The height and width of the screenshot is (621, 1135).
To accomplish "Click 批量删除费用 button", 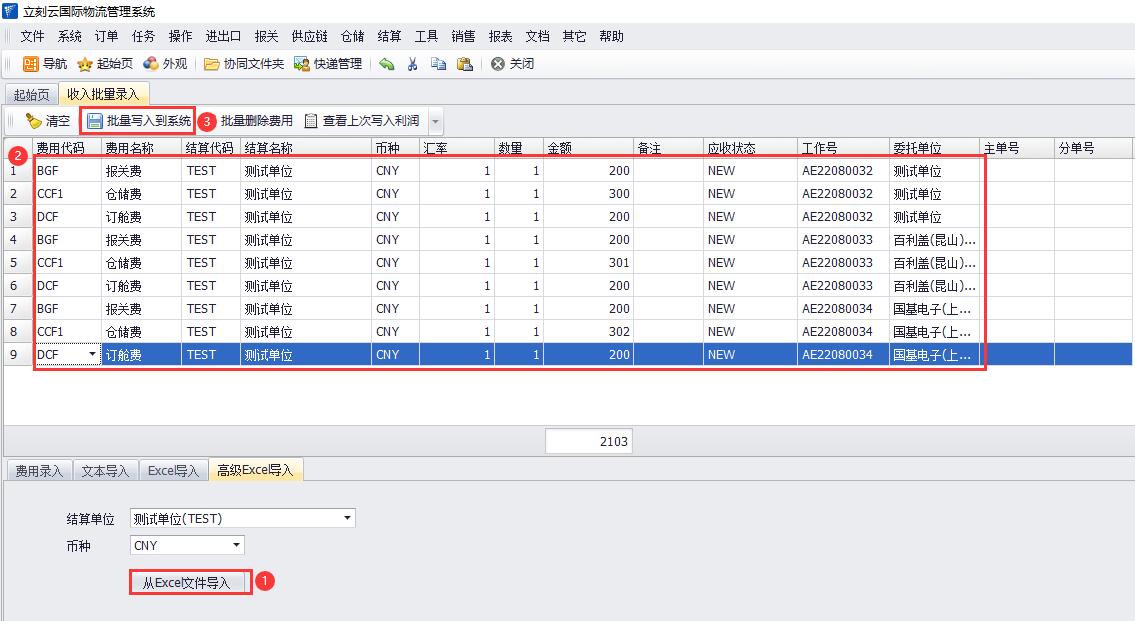I will tap(256, 121).
